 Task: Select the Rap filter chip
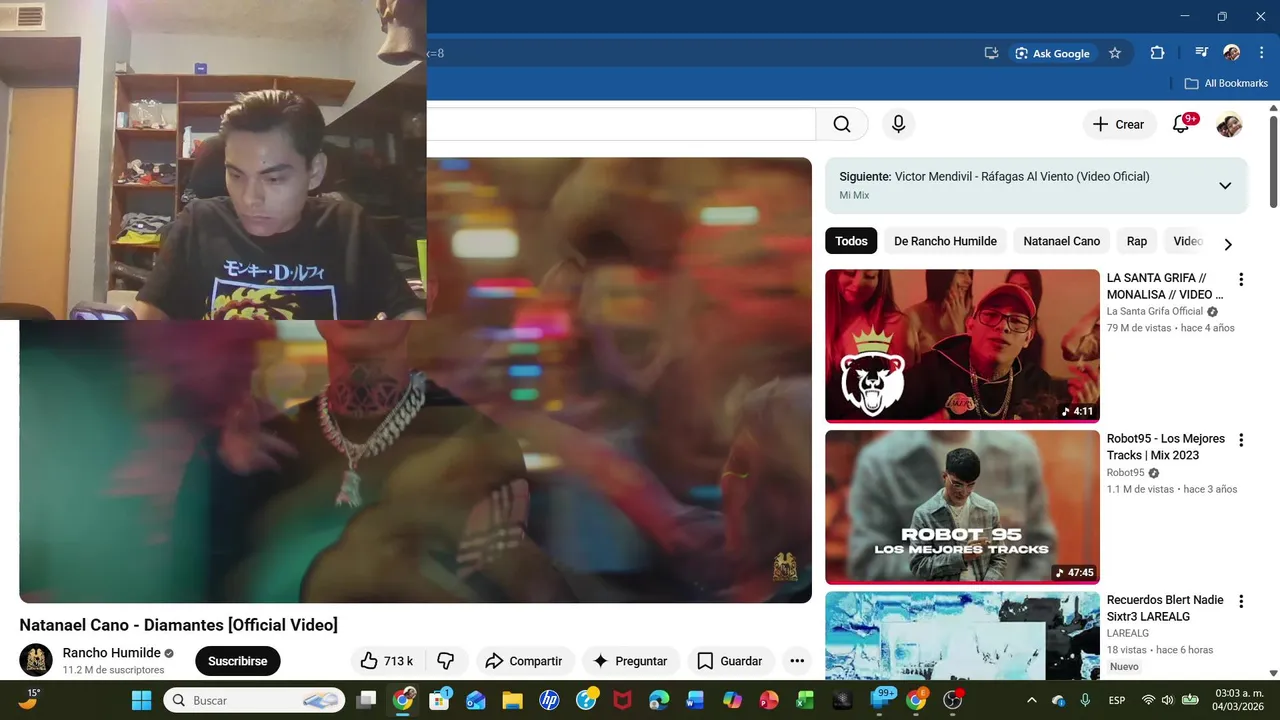coord(1137,241)
